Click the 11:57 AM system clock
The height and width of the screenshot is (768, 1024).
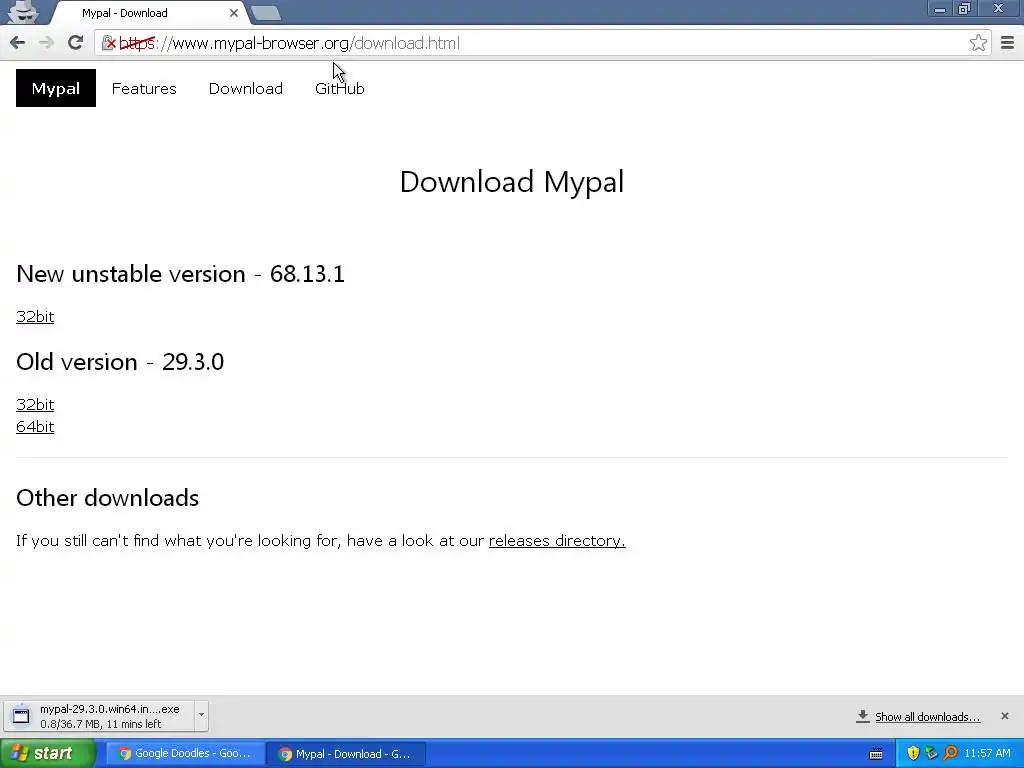coord(987,754)
